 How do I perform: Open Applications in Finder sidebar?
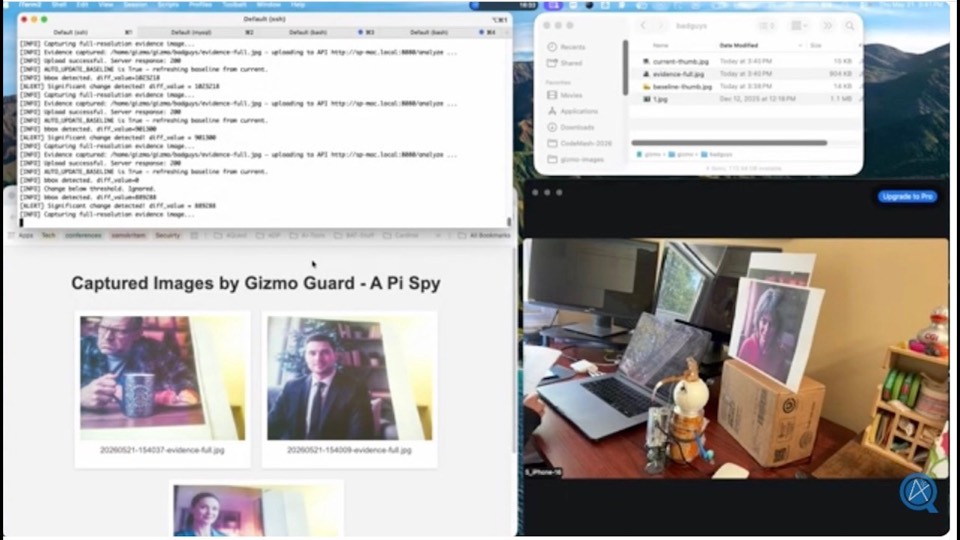[573, 111]
